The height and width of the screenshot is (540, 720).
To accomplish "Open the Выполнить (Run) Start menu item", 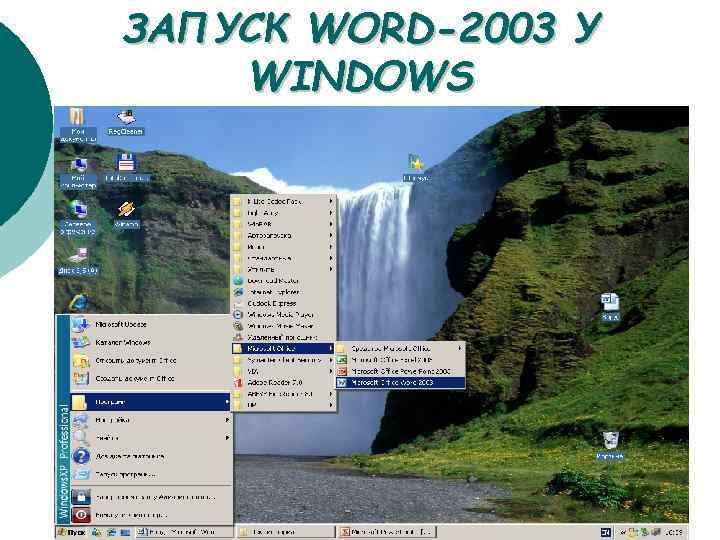I will click(151, 474).
